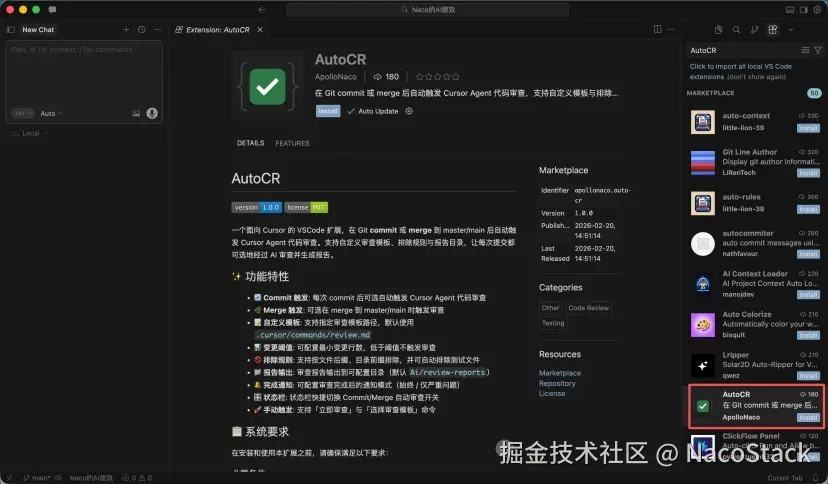This screenshot has height=484, width=828.
Task: Click import all local VS Code extensions
Action: [740, 71]
